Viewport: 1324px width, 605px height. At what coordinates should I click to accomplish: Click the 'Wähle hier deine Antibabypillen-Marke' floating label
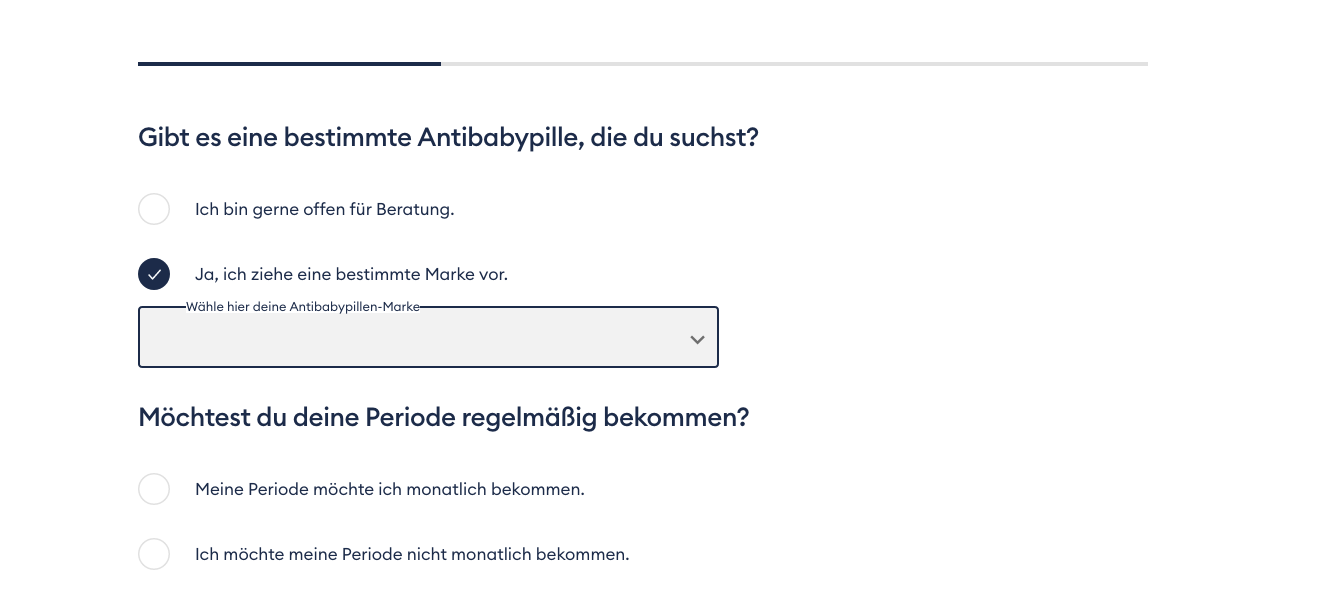pyautogui.click(x=302, y=307)
